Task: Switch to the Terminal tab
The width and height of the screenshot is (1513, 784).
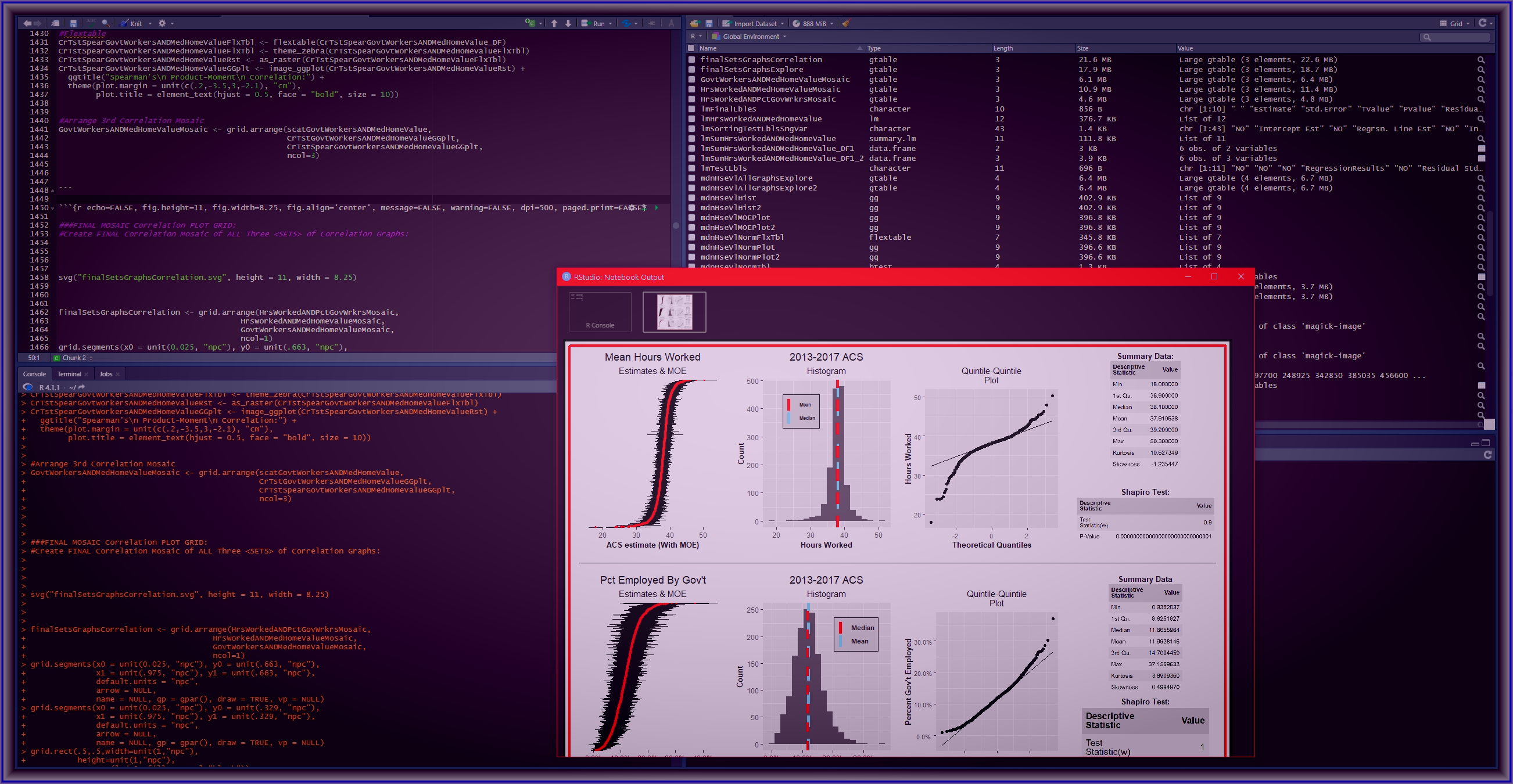Action: pyautogui.click(x=69, y=374)
